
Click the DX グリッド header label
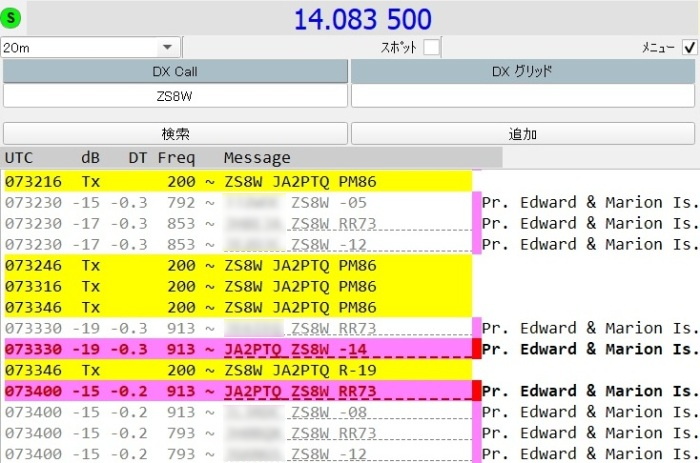tap(523, 71)
